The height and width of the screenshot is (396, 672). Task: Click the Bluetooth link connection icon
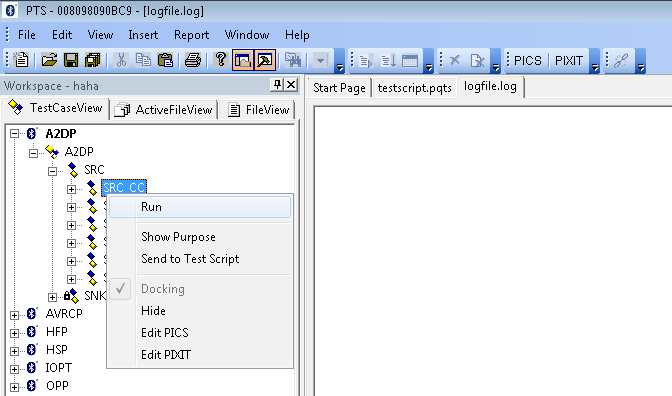pos(621,60)
